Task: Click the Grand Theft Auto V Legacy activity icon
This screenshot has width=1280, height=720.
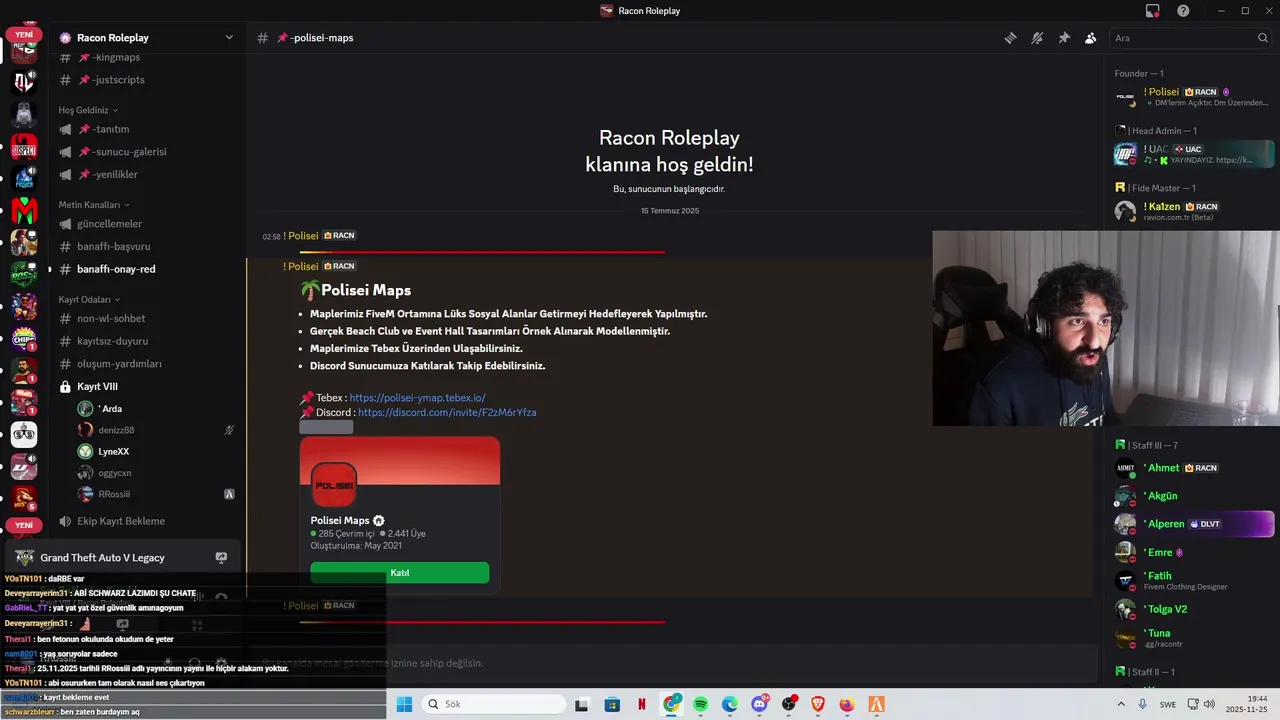Action: click(x=23, y=557)
